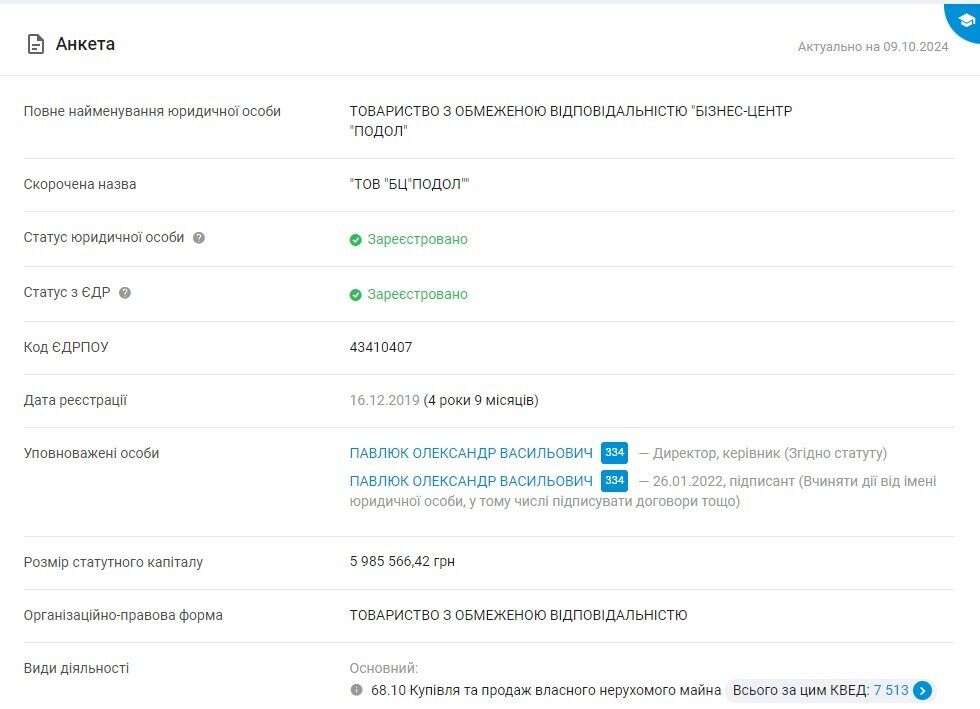980x709 pixels.
Task: Click the company full name text
Action: [x=571, y=121]
